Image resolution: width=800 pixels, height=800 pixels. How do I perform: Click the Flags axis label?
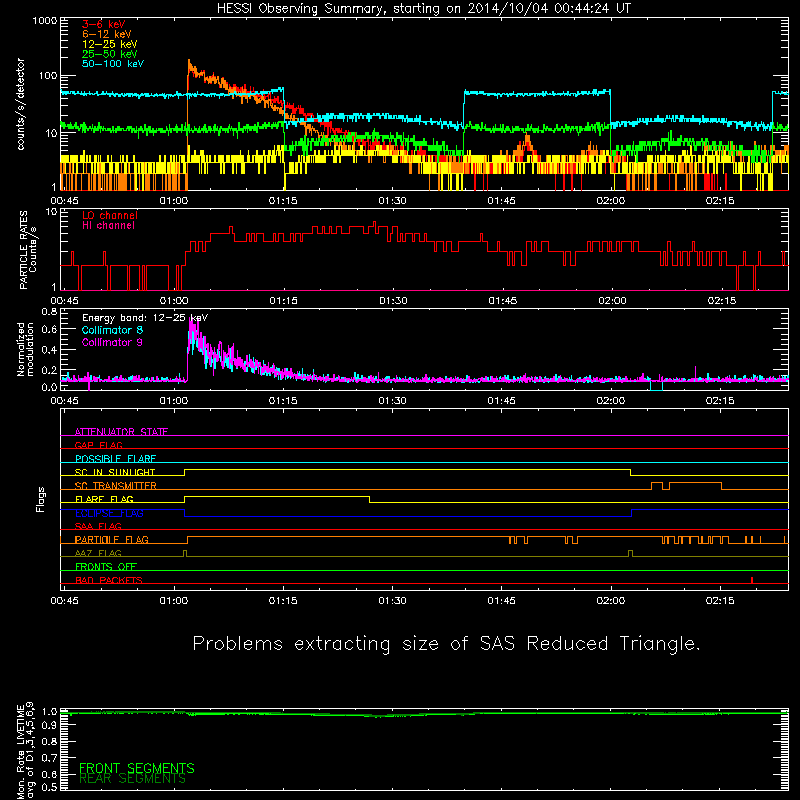40,499
